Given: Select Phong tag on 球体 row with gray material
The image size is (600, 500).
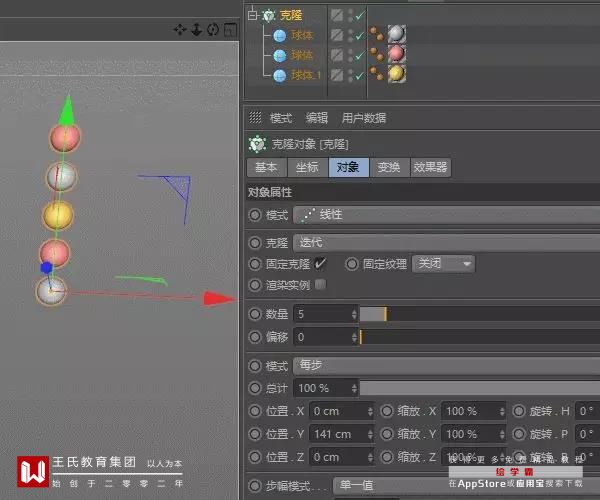Looking at the screenshot, I should 377,34.
